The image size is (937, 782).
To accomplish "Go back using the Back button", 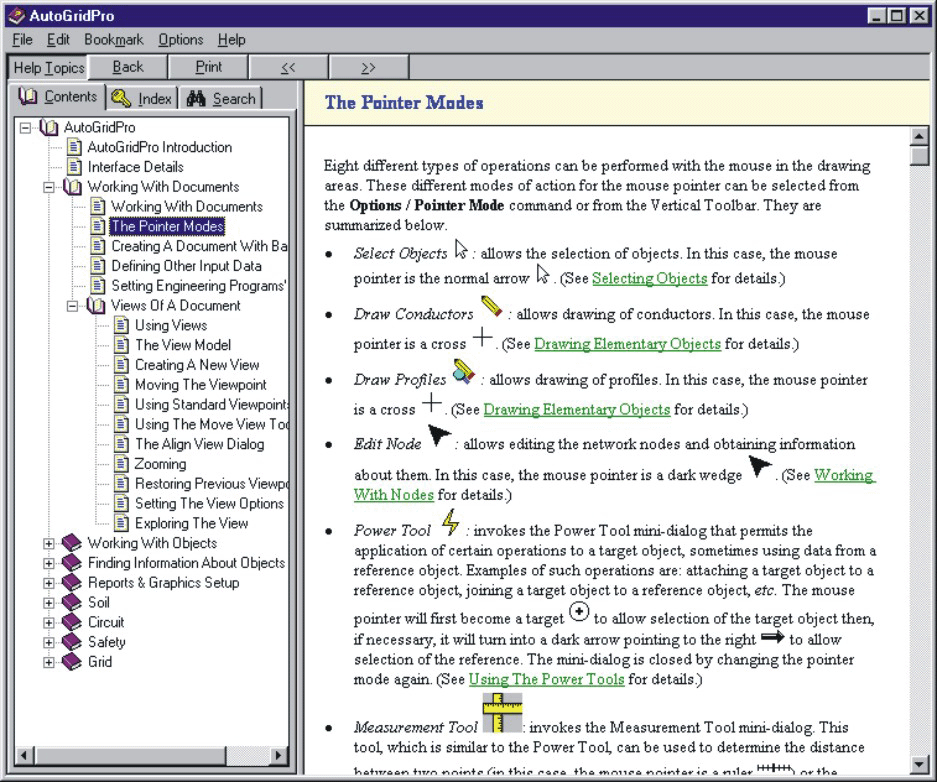I will (128, 67).
